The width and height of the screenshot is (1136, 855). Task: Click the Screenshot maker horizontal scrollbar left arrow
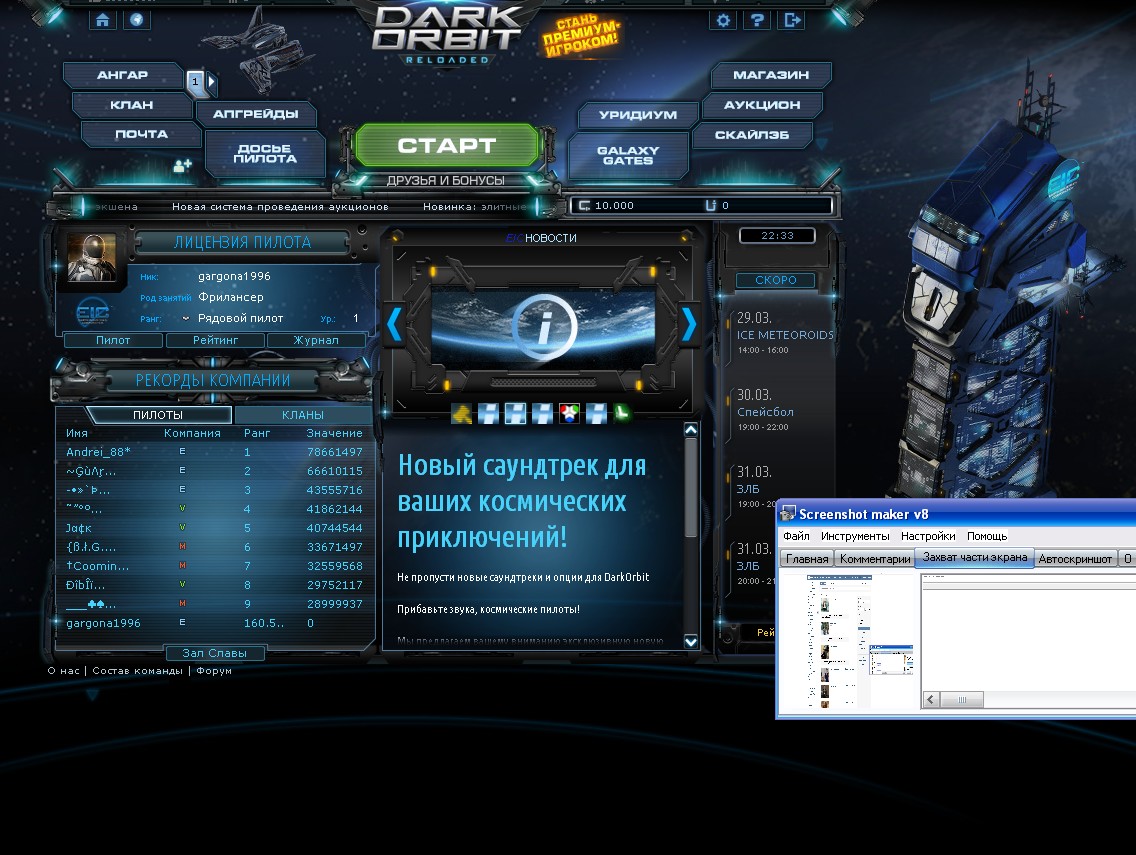pos(931,699)
